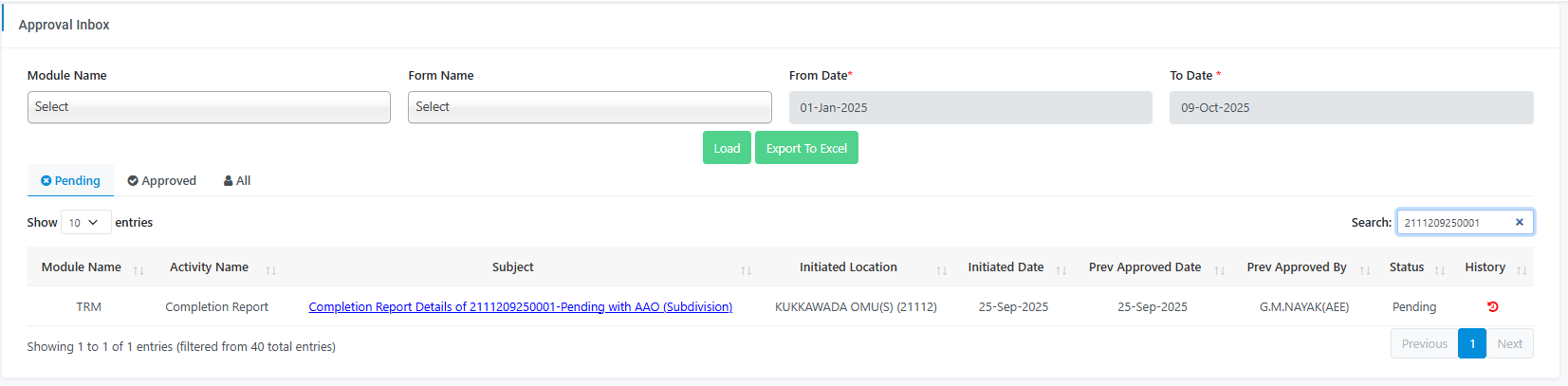Switch to the Approved tab
The width and height of the screenshot is (1568, 386).
point(162,180)
